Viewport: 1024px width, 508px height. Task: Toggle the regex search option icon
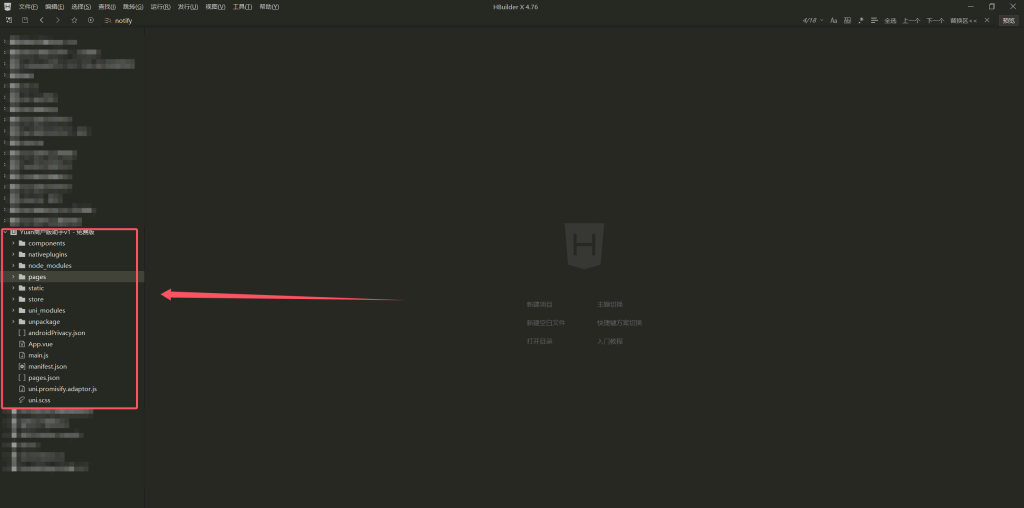tap(861, 20)
